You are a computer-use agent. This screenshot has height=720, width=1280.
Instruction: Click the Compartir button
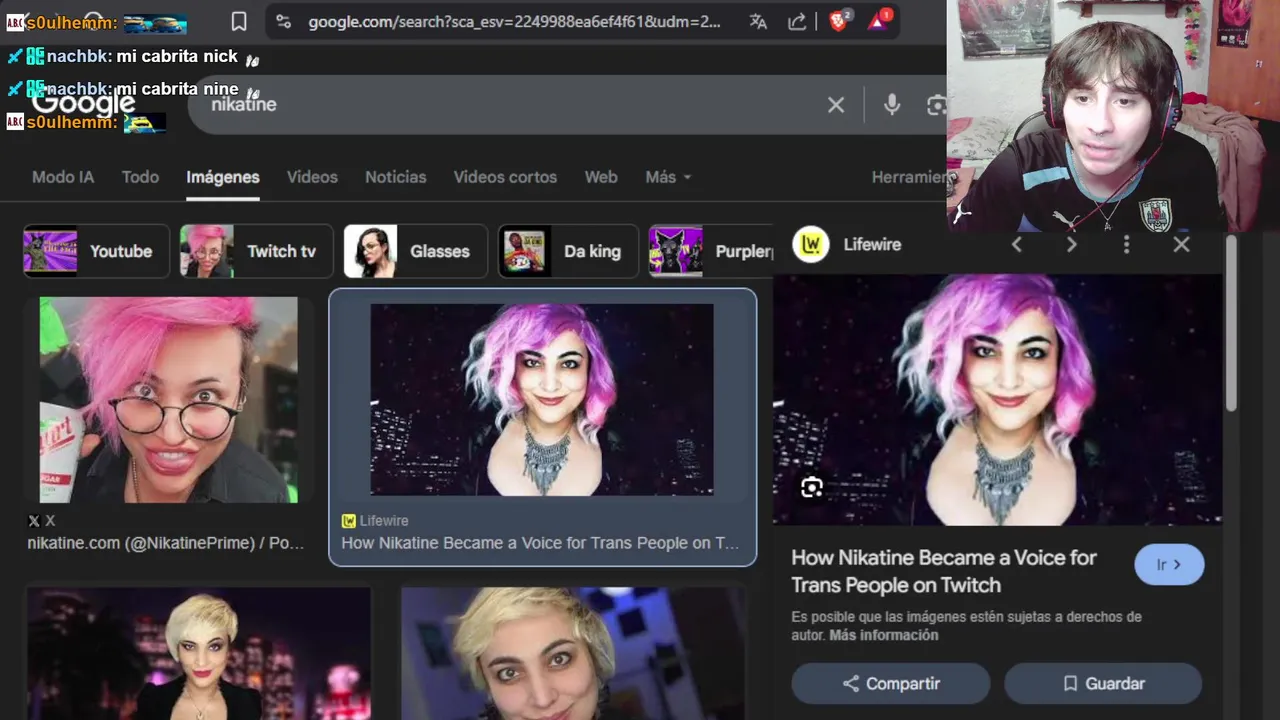891,684
